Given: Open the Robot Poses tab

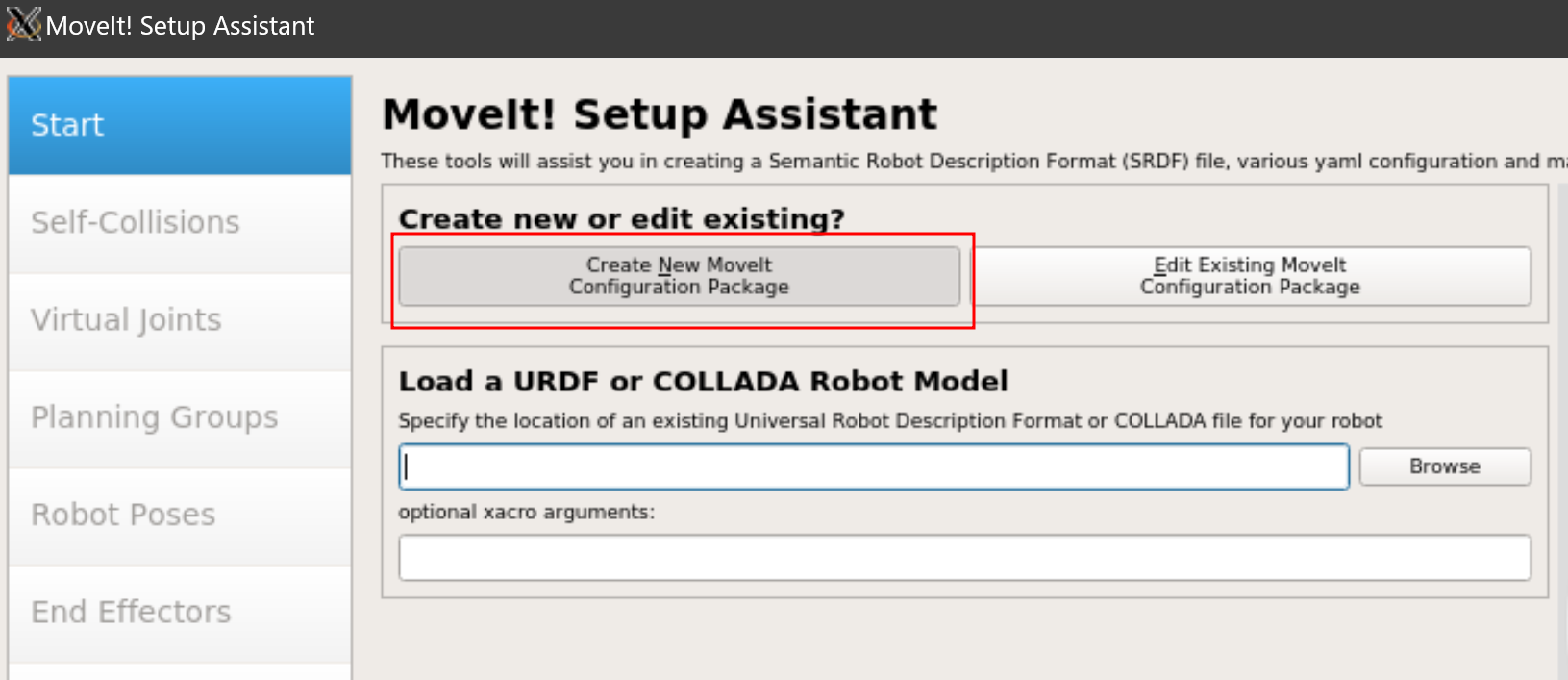Looking at the screenshot, I should click(180, 515).
